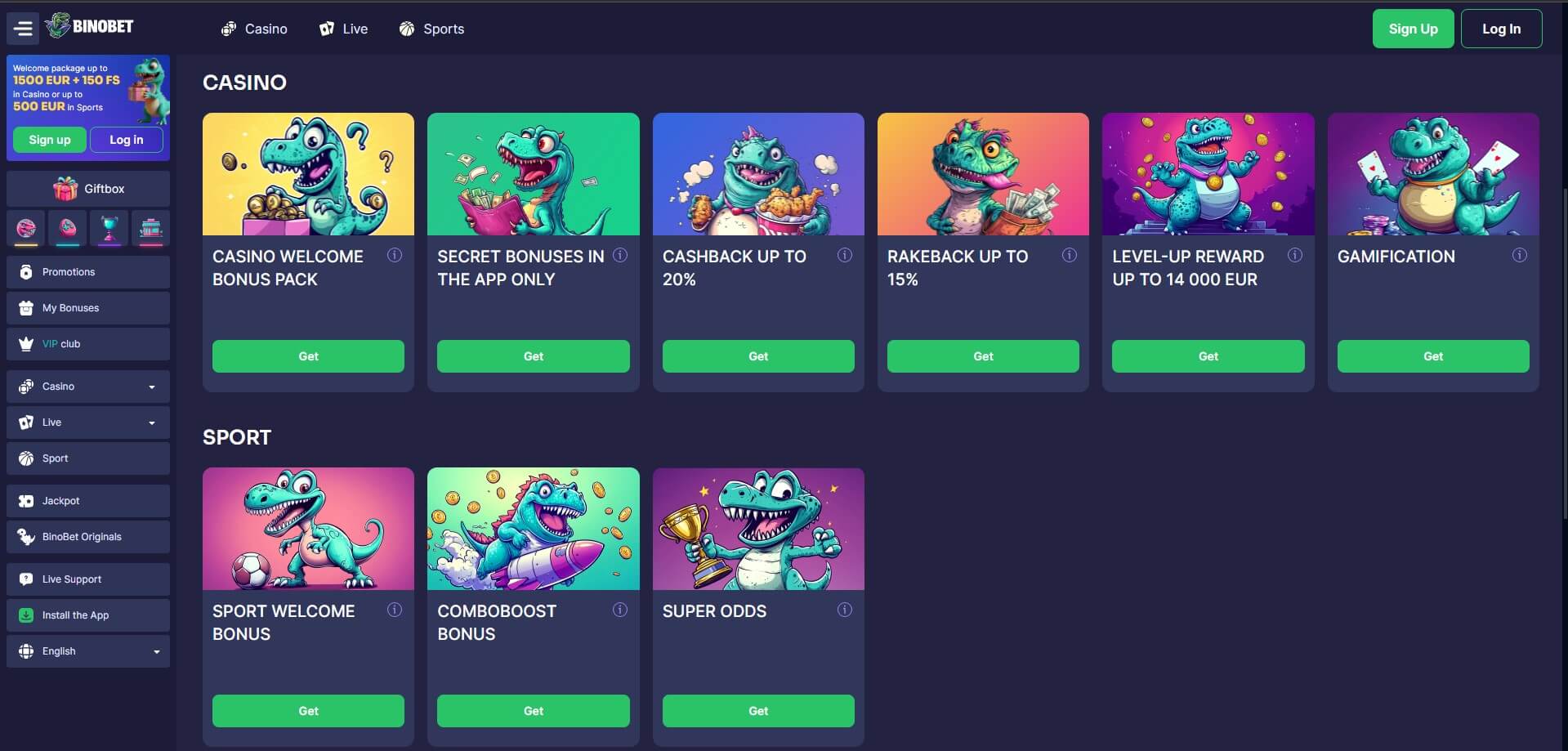Open info icon for Casino Welcome Bonus Pack
1568x751 pixels.
[395, 255]
